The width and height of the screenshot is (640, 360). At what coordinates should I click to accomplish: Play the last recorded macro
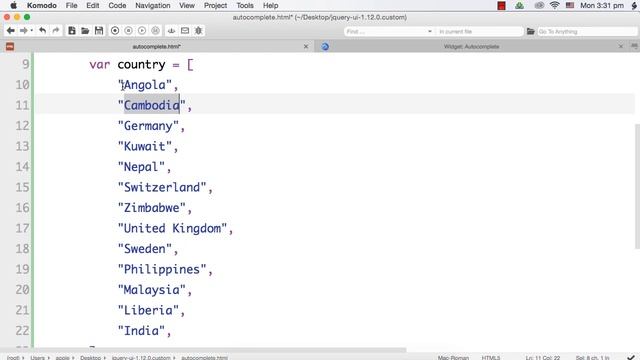[142, 31]
